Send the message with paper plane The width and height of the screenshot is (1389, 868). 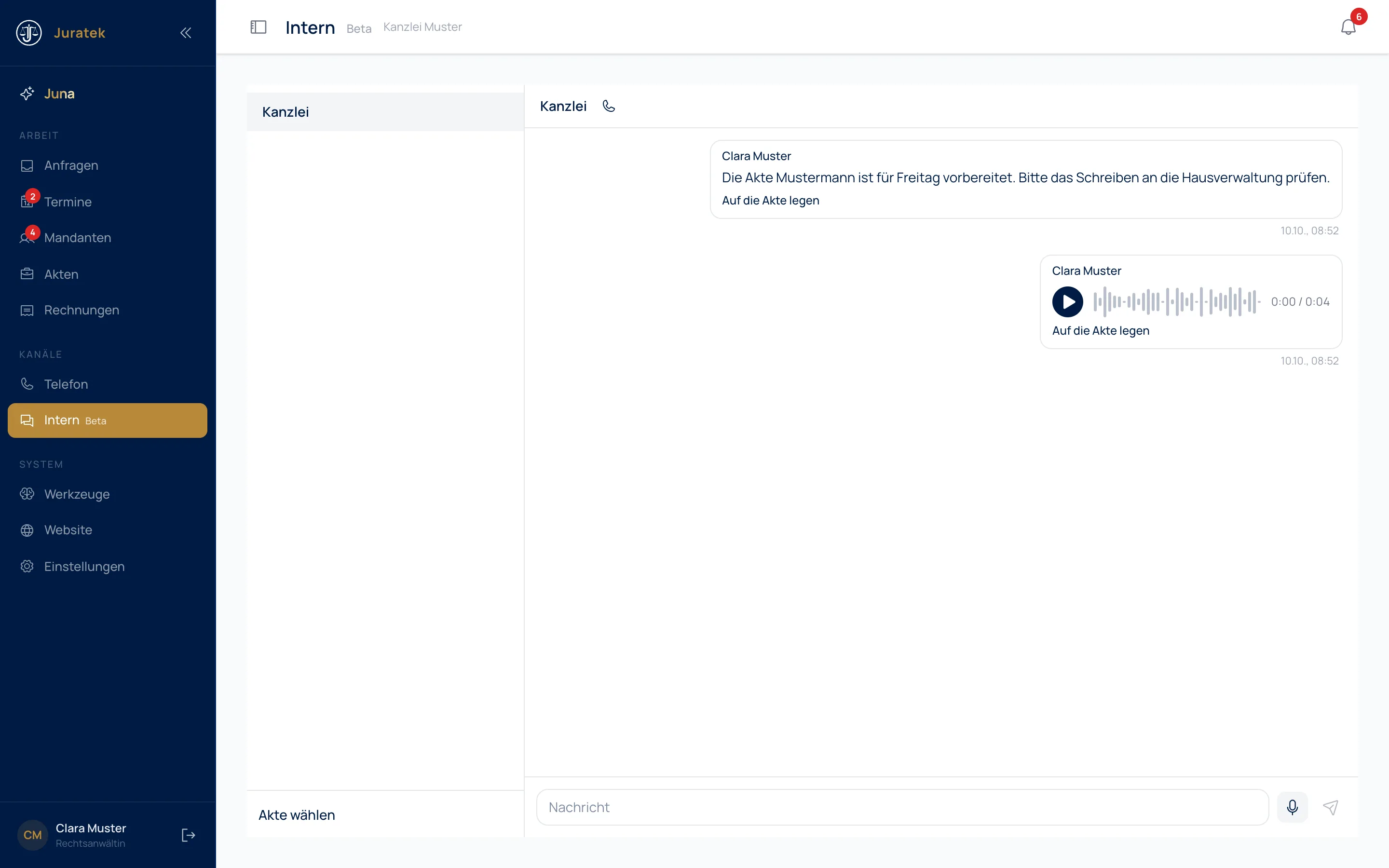click(x=1331, y=807)
